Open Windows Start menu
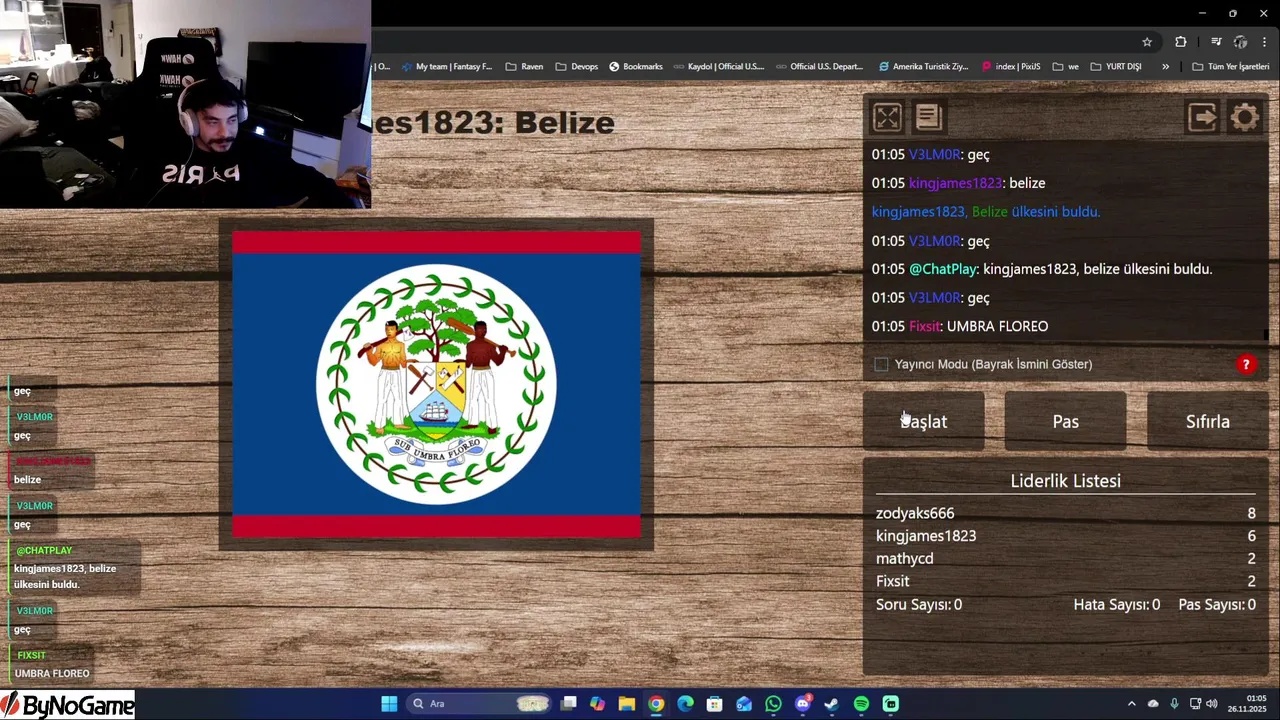Screen dimensions: 1280x720 [x=389, y=704]
